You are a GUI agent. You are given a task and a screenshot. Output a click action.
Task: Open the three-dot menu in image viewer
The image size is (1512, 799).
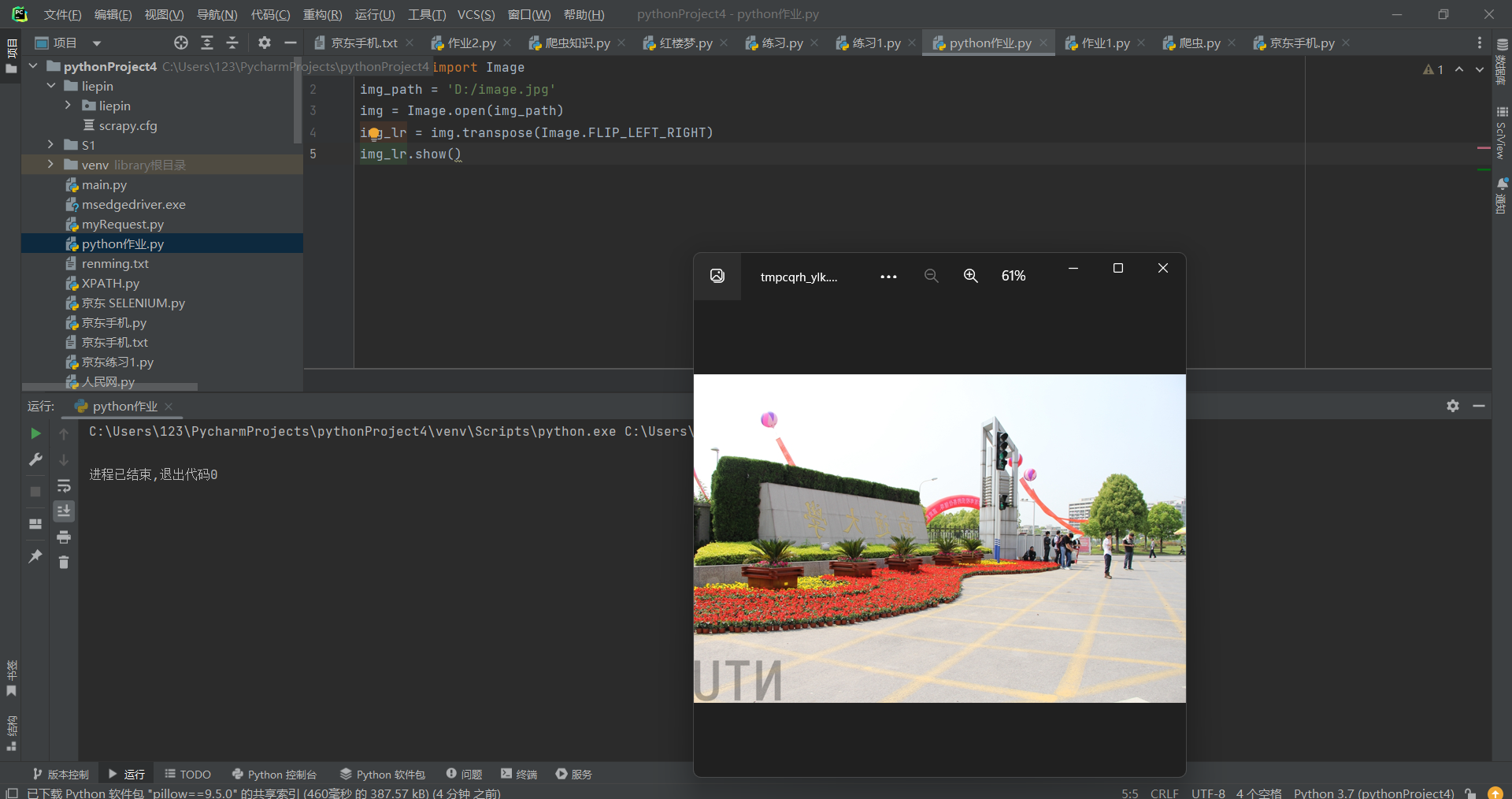(888, 277)
